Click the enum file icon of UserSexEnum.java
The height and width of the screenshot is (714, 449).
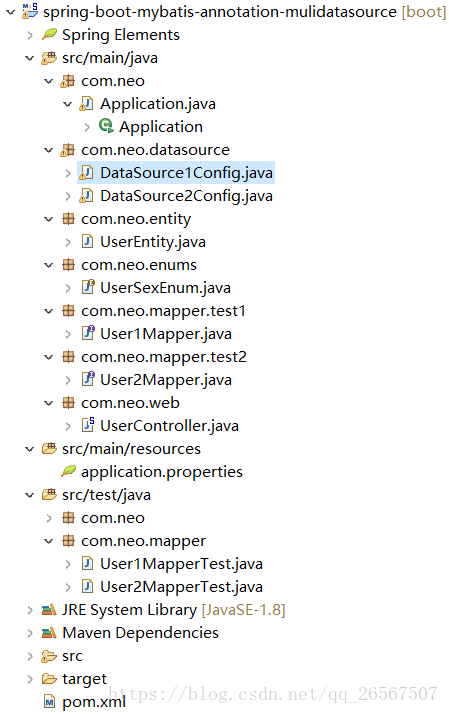pyautogui.click(x=87, y=287)
